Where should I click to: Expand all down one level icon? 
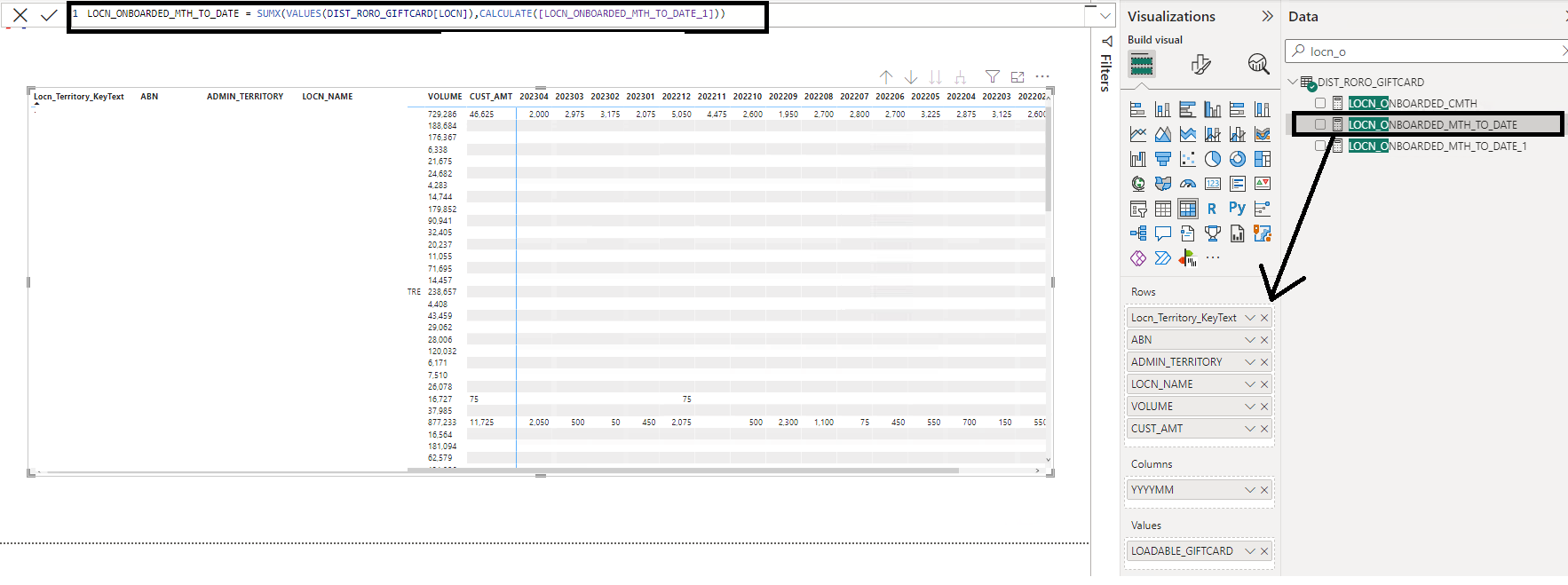(x=960, y=77)
